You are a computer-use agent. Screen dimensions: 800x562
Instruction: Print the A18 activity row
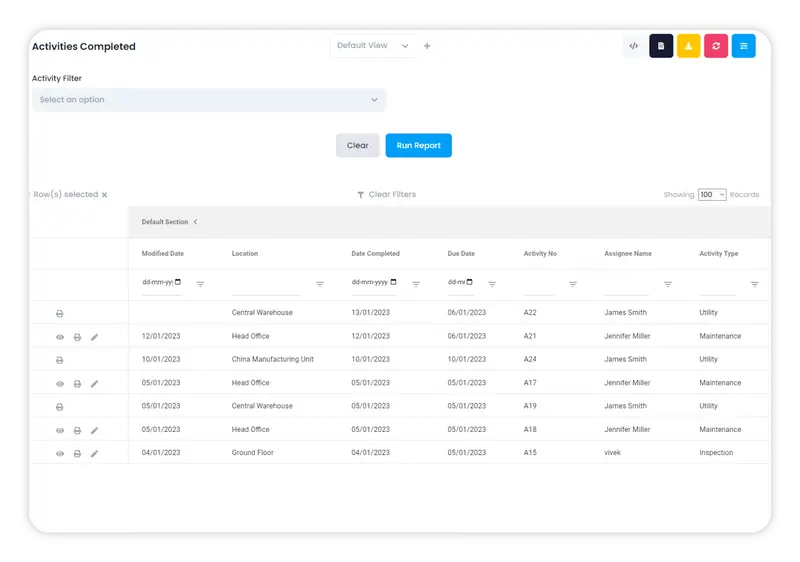click(x=77, y=430)
